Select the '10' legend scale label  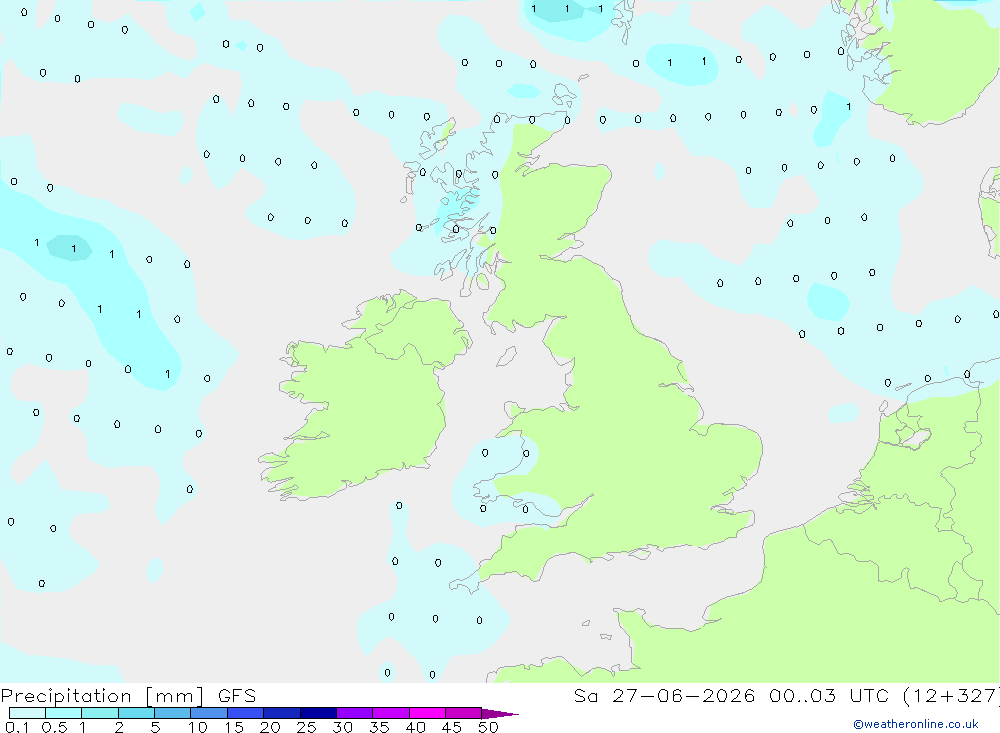198,727
